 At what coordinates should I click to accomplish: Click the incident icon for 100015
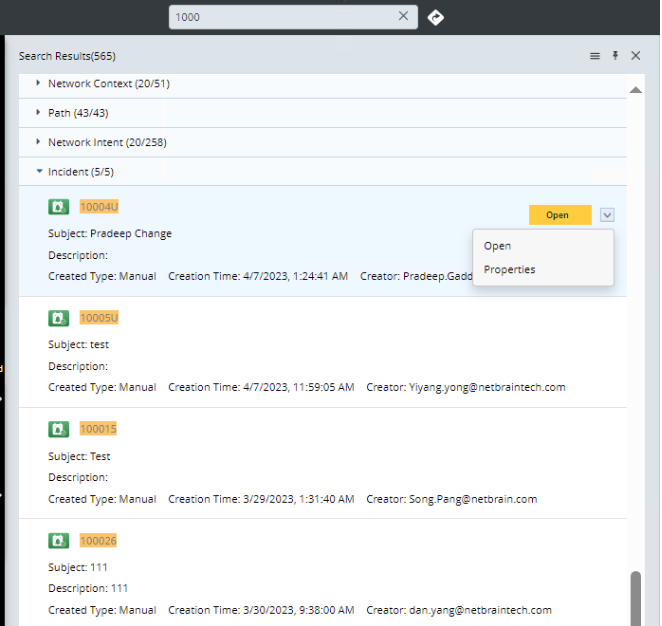tap(58, 429)
